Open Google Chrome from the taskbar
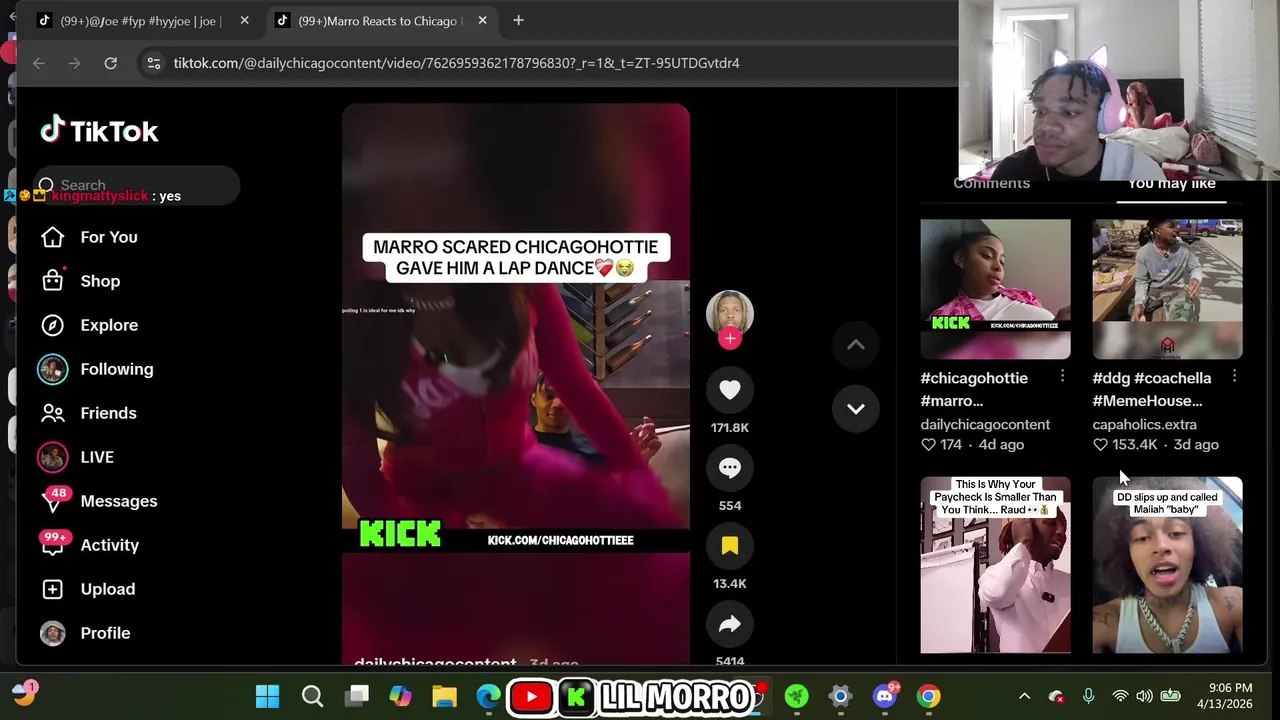Image resolution: width=1280 pixels, height=720 pixels. [x=929, y=697]
